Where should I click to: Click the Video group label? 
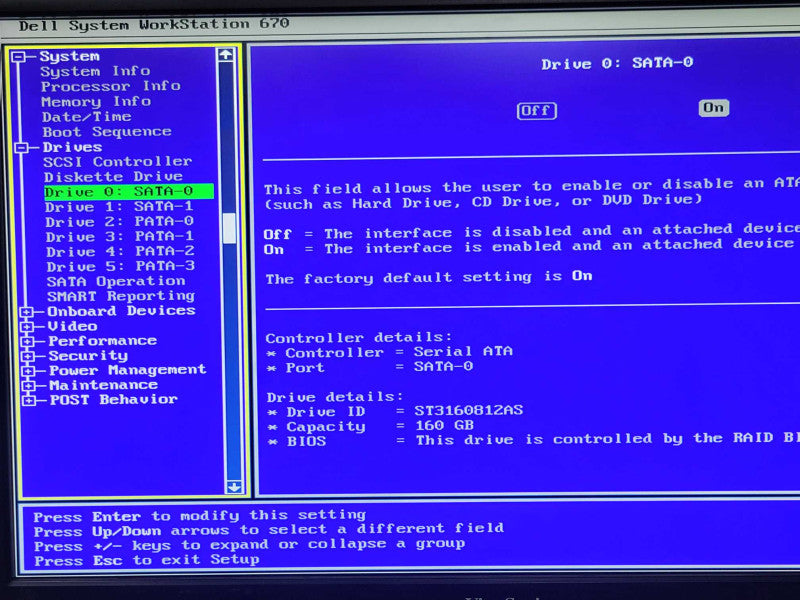[72, 326]
